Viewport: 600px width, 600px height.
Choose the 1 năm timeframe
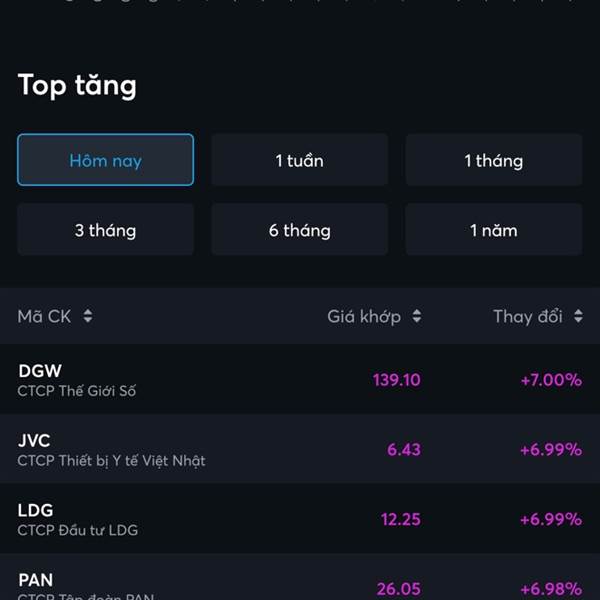494,230
